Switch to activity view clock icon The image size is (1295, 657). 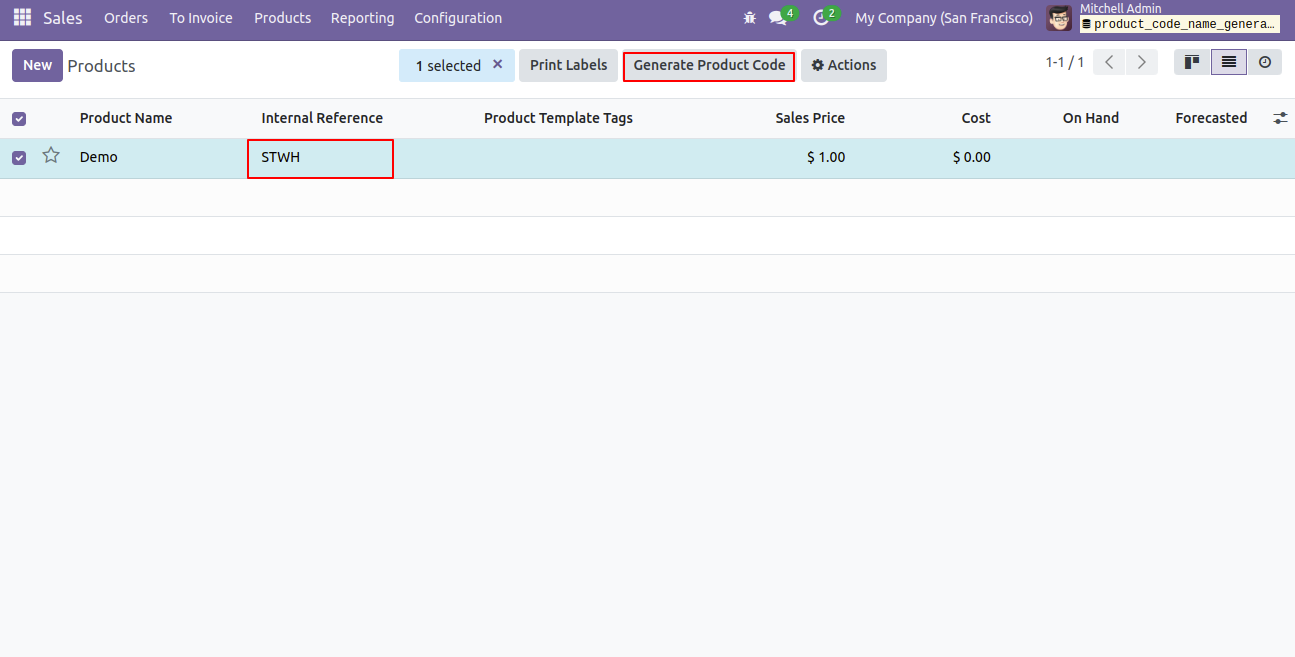1265,62
